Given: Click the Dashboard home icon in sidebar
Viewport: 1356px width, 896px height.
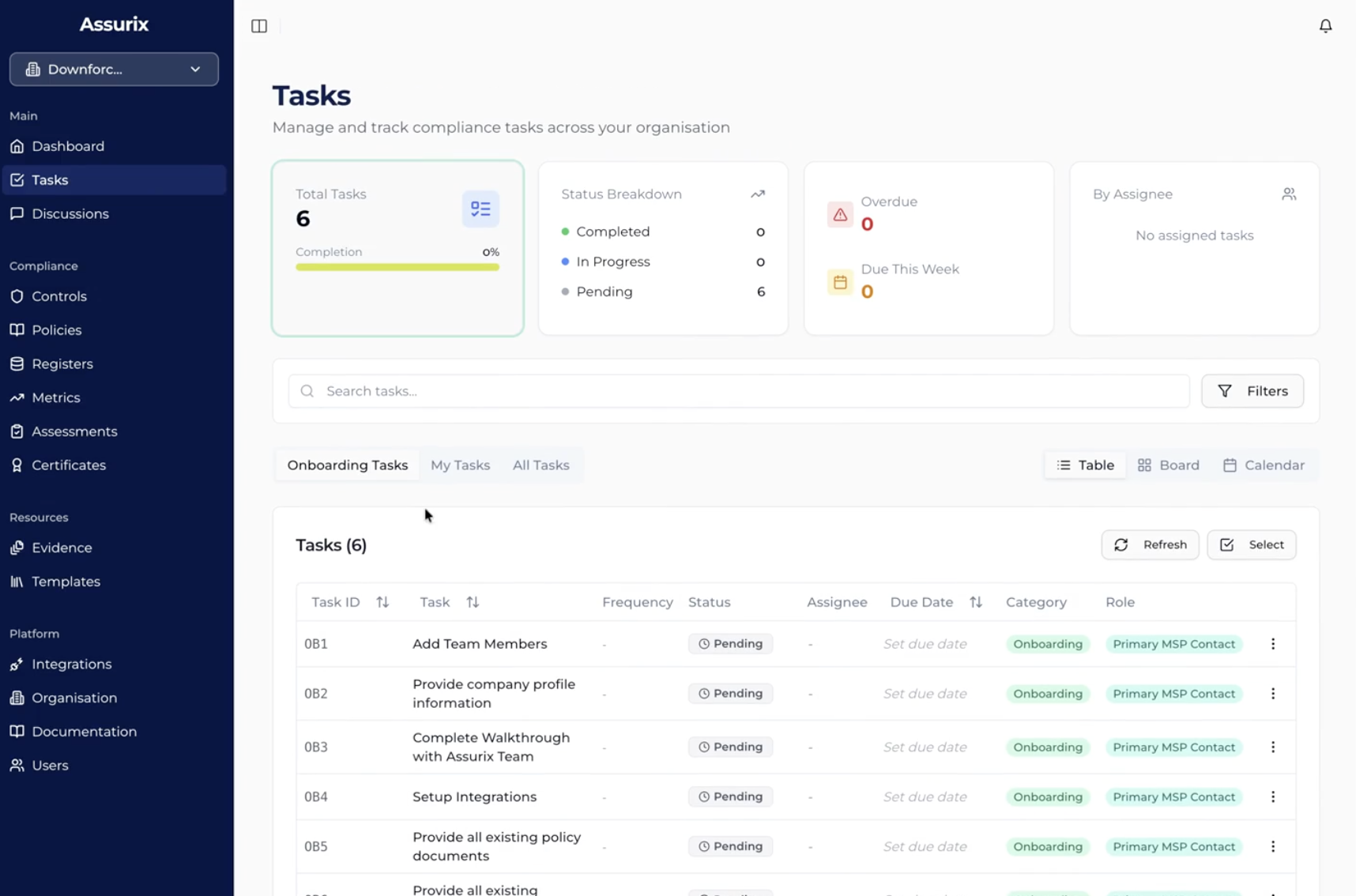Looking at the screenshot, I should [x=17, y=146].
